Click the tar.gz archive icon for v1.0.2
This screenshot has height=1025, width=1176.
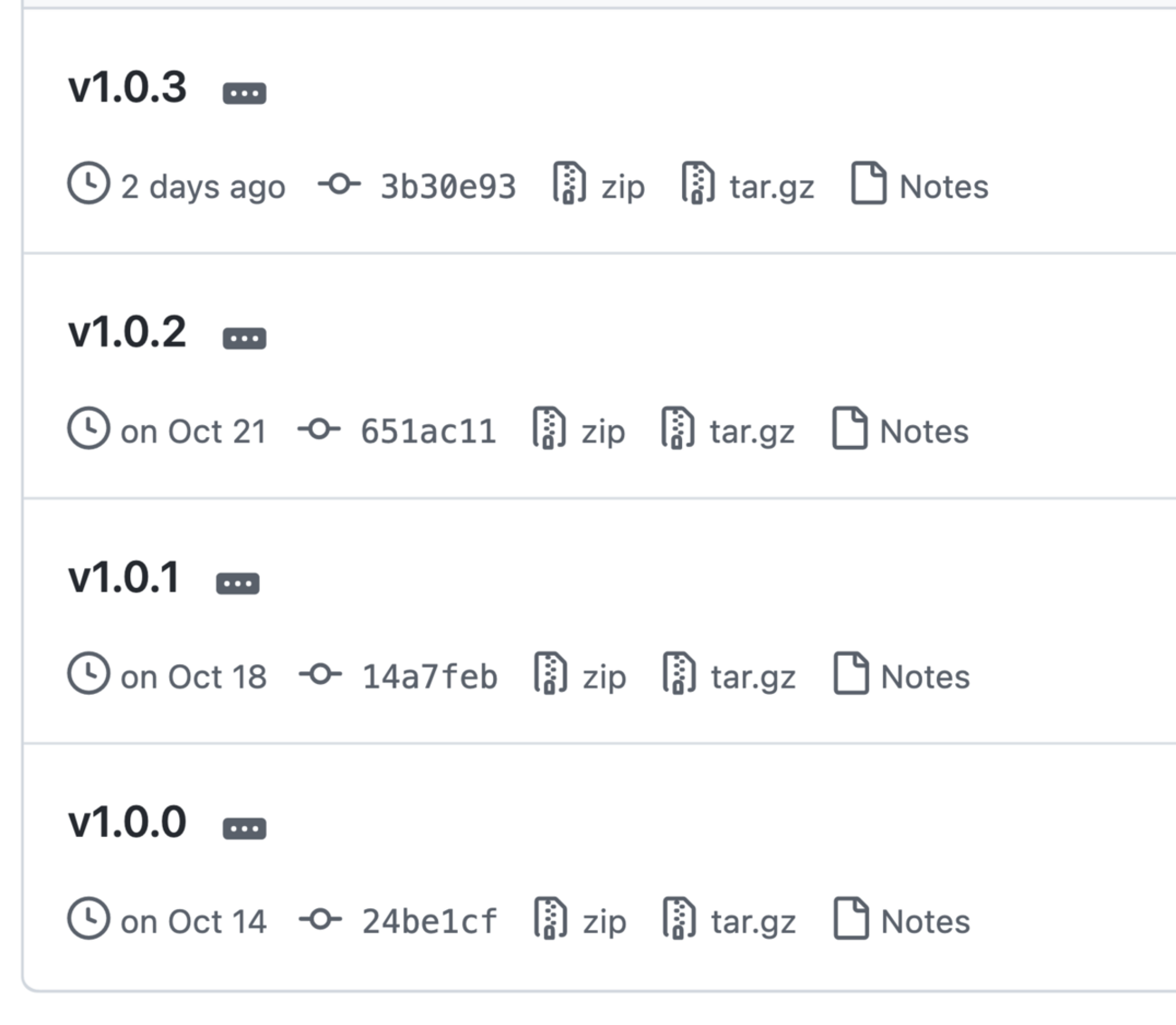pos(679,430)
